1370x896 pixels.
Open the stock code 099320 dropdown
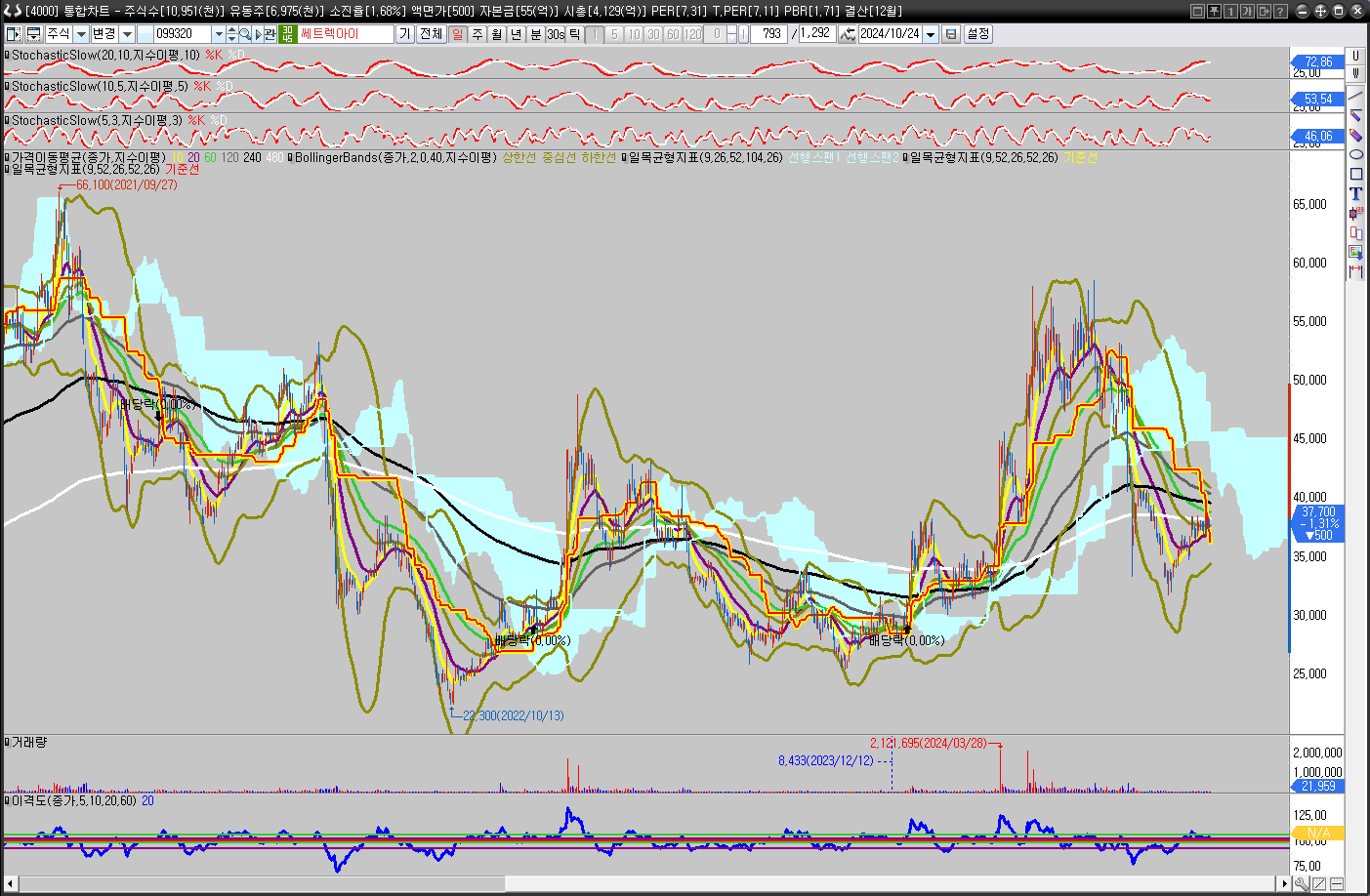(219, 34)
